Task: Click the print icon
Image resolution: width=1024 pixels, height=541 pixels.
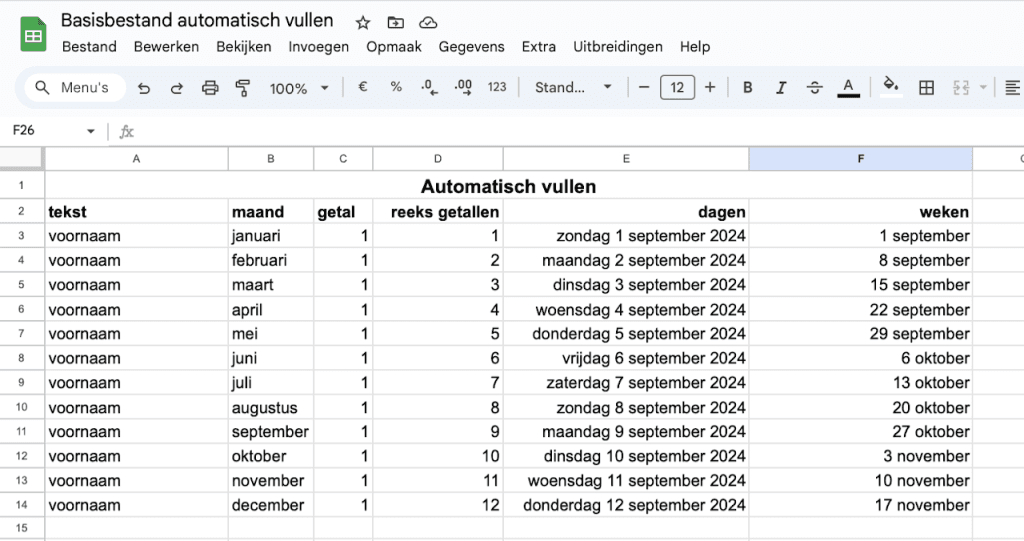Action: 210,88
